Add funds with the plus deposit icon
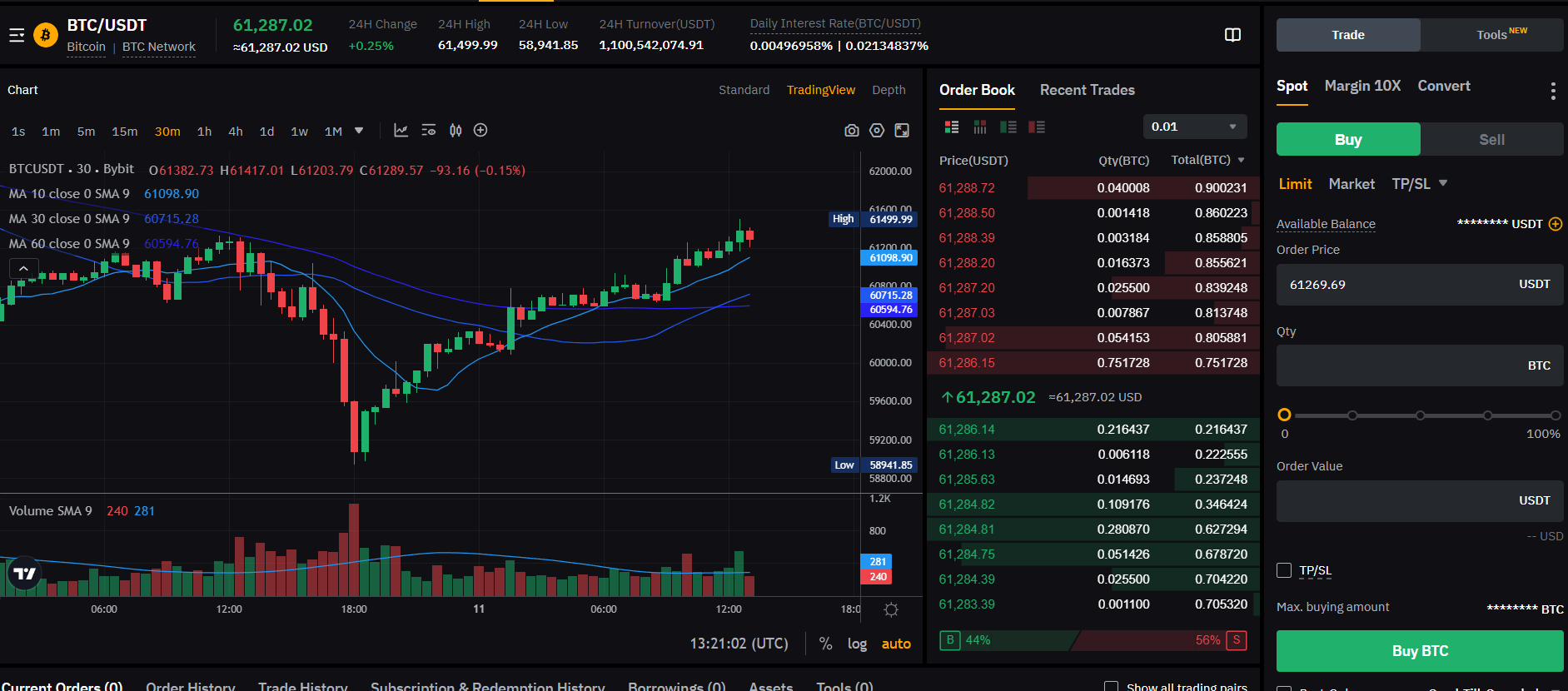The height and width of the screenshot is (691, 1568). (x=1556, y=224)
